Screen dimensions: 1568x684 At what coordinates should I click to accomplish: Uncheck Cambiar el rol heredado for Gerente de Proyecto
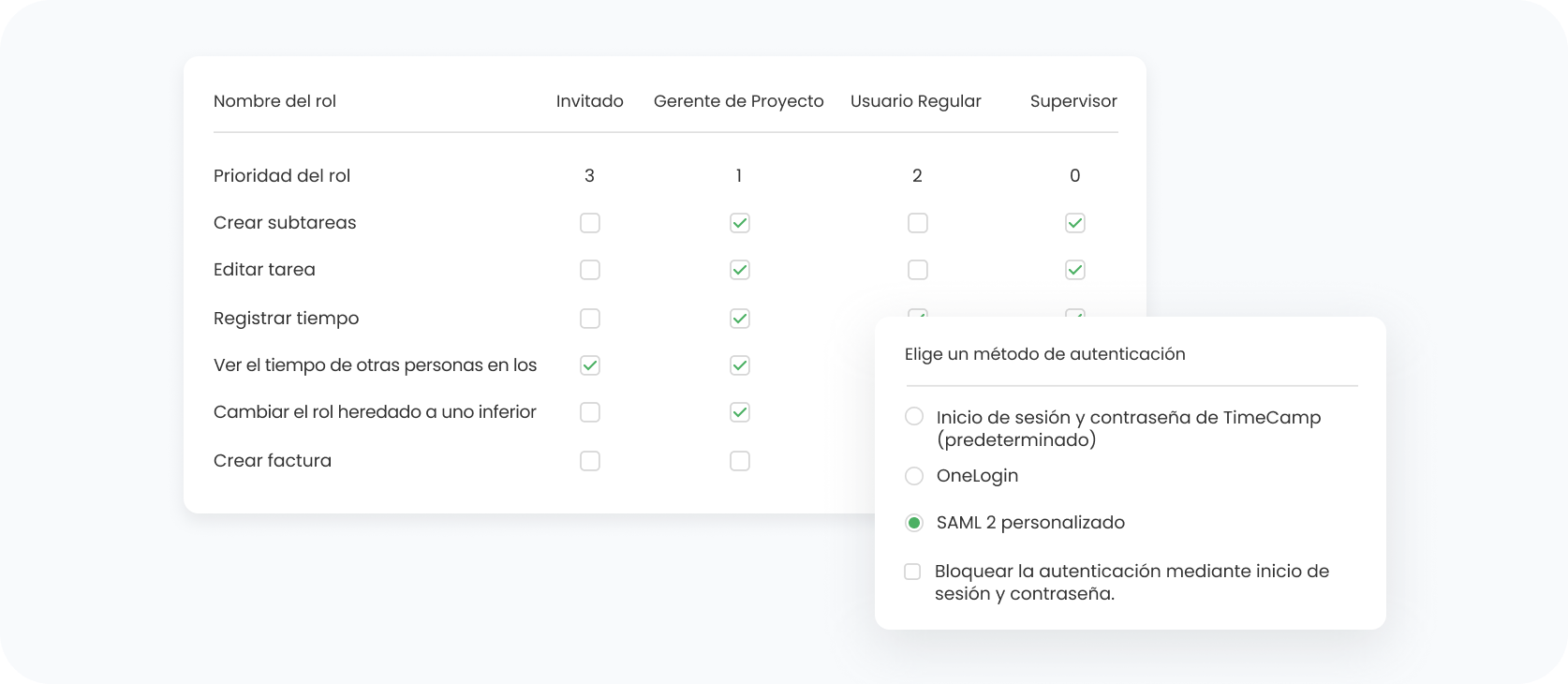(x=740, y=412)
